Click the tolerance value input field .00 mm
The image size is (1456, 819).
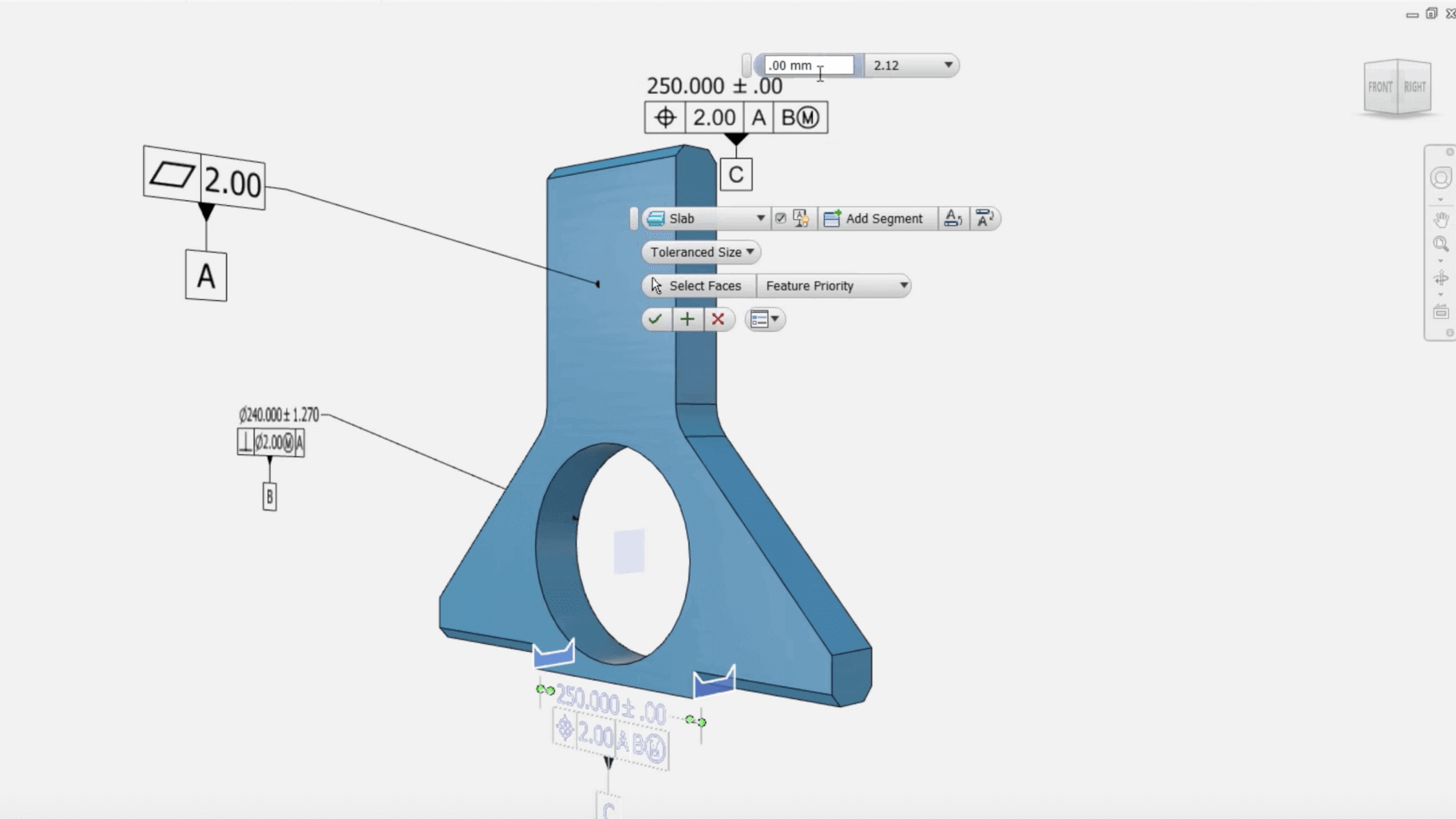pos(808,66)
